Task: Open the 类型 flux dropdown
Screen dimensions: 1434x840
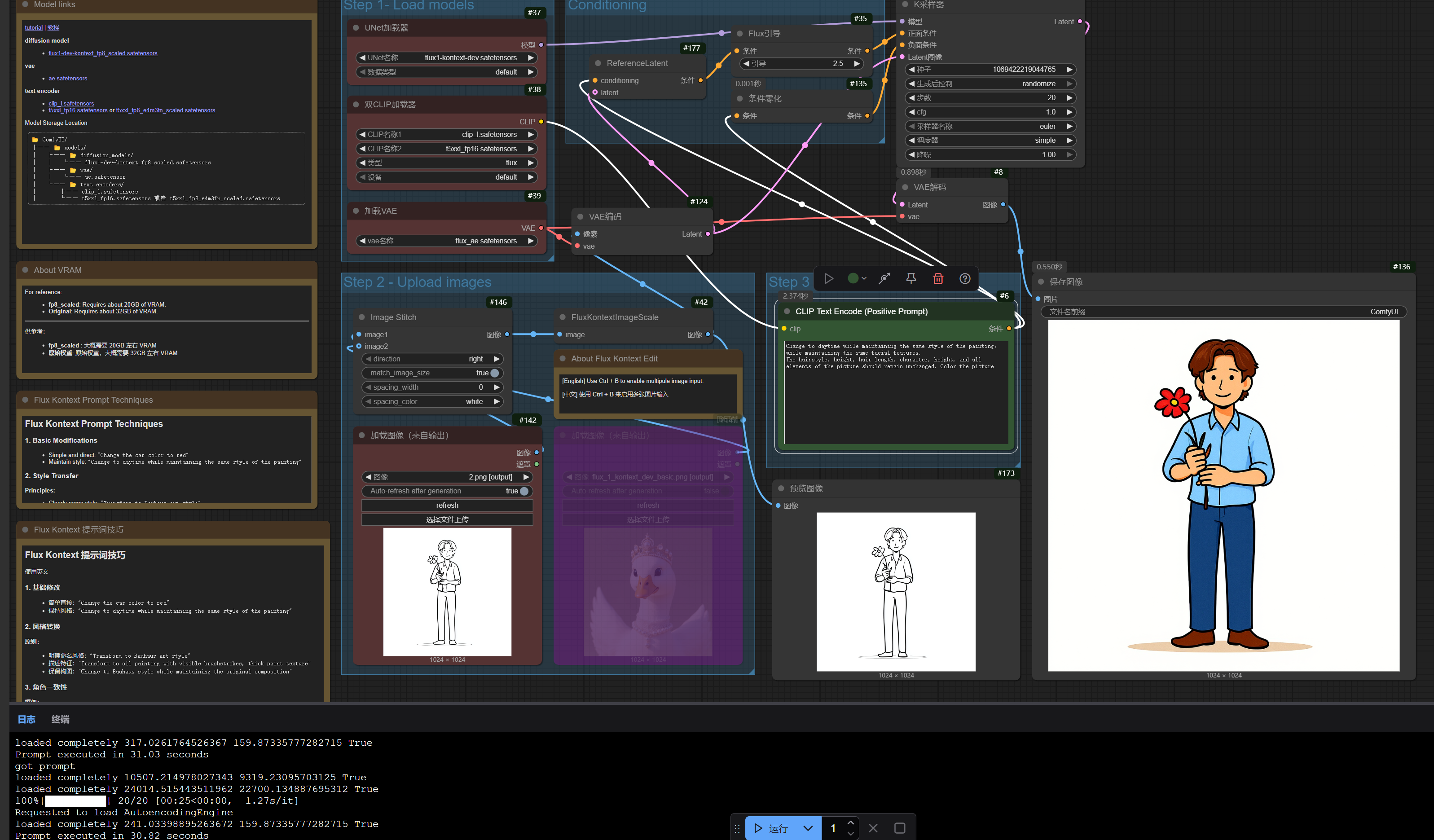Action: pos(447,163)
